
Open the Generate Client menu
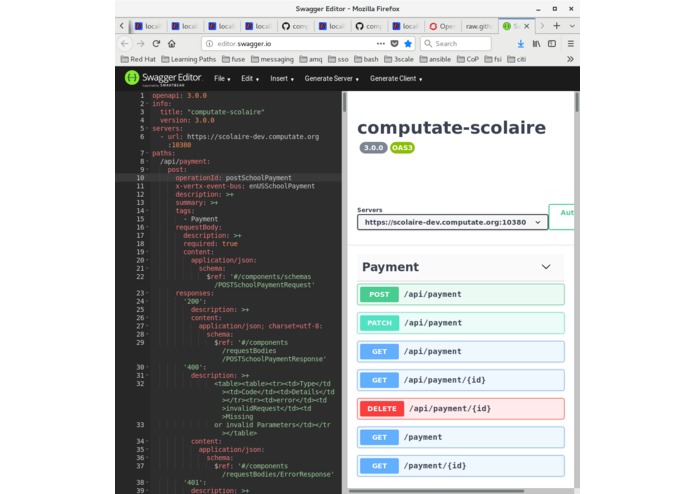[x=396, y=78]
